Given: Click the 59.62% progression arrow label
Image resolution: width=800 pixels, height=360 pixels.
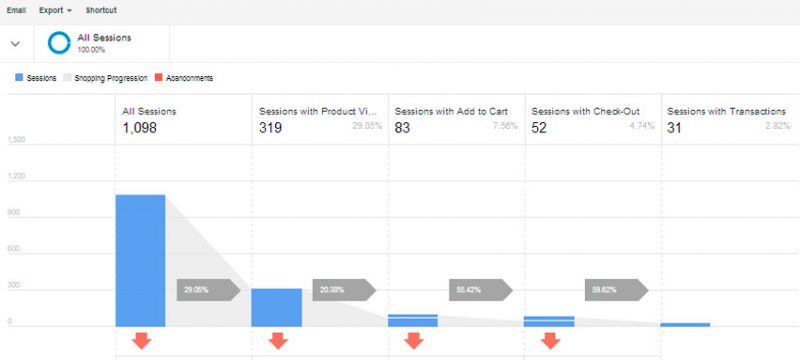Looking at the screenshot, I should [616, 290].
